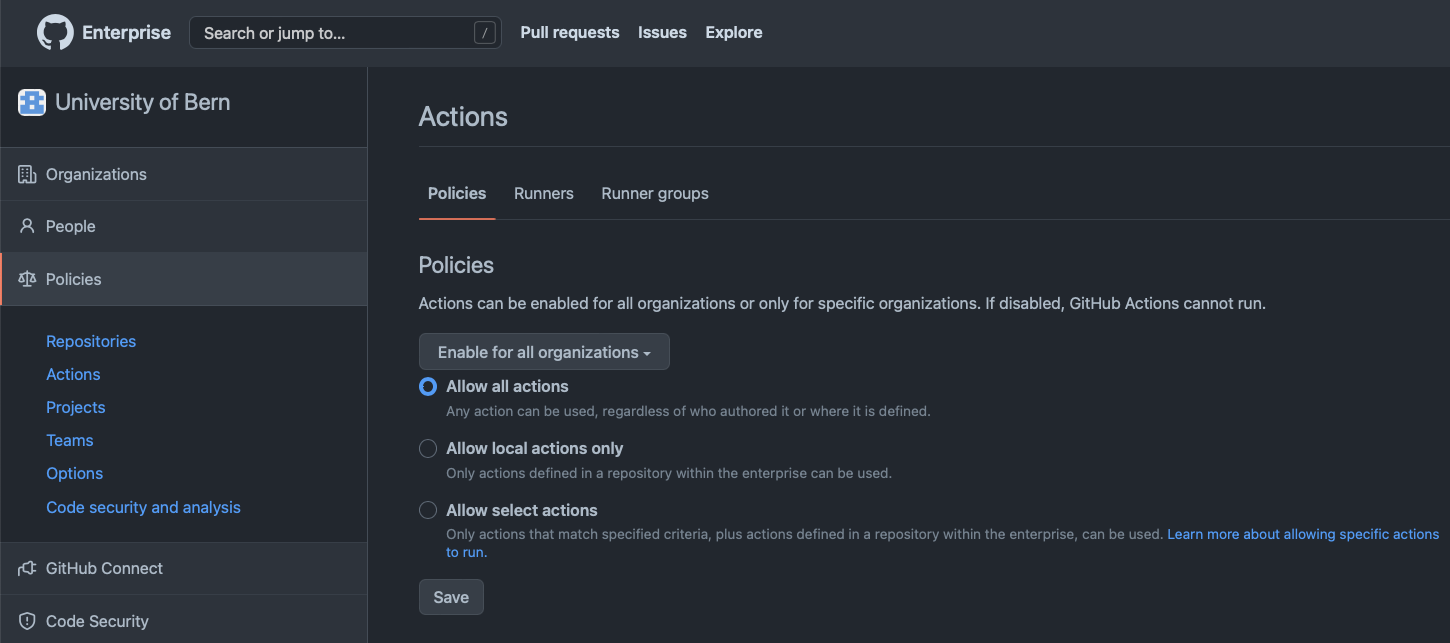Click the Code Security shield icon
The height and width of the screenshot is (643, 1450).
point(27,621)
